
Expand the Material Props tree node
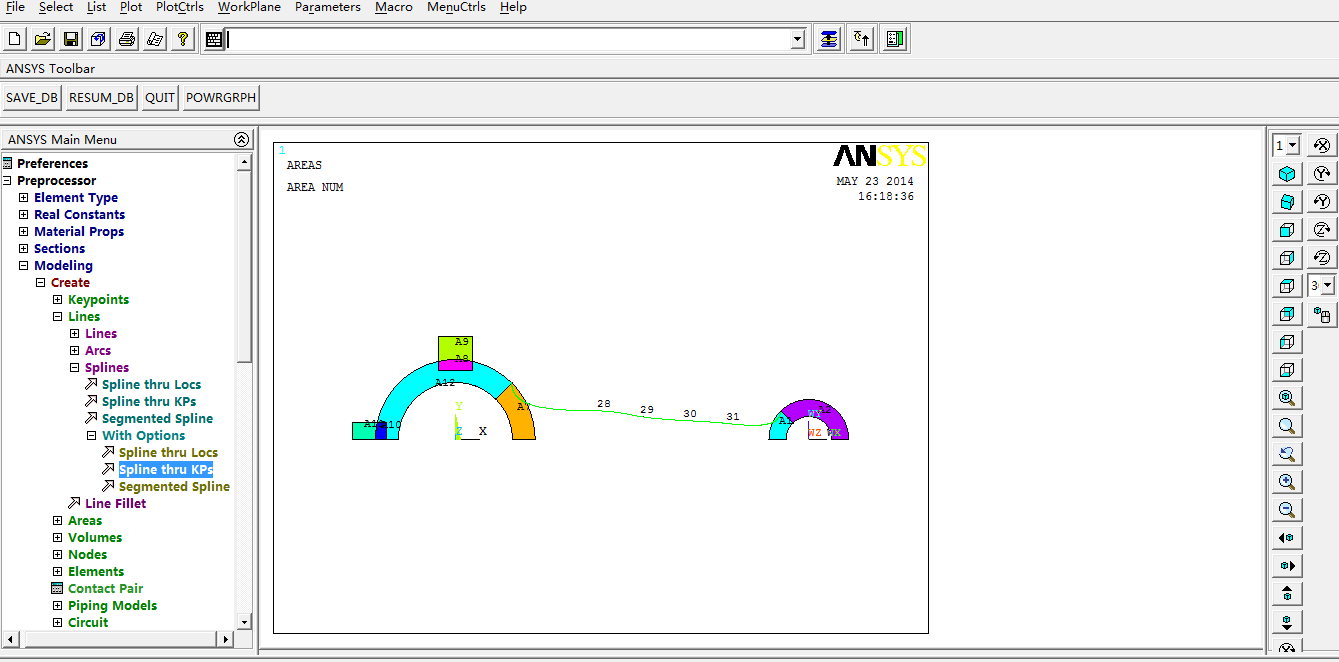click(x=24, y=232)
